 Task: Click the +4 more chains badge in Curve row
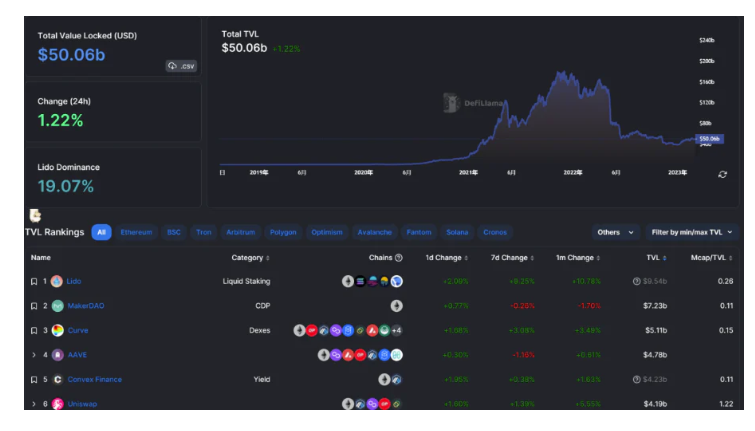click(x=396, y=330)
